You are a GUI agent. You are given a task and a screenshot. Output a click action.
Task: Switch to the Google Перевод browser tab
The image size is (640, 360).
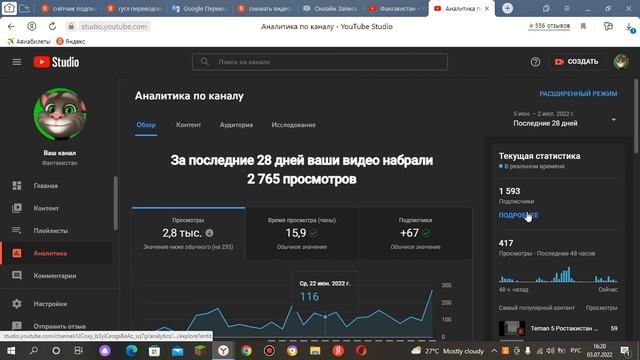pyautogui.click(x=200, y=9)
